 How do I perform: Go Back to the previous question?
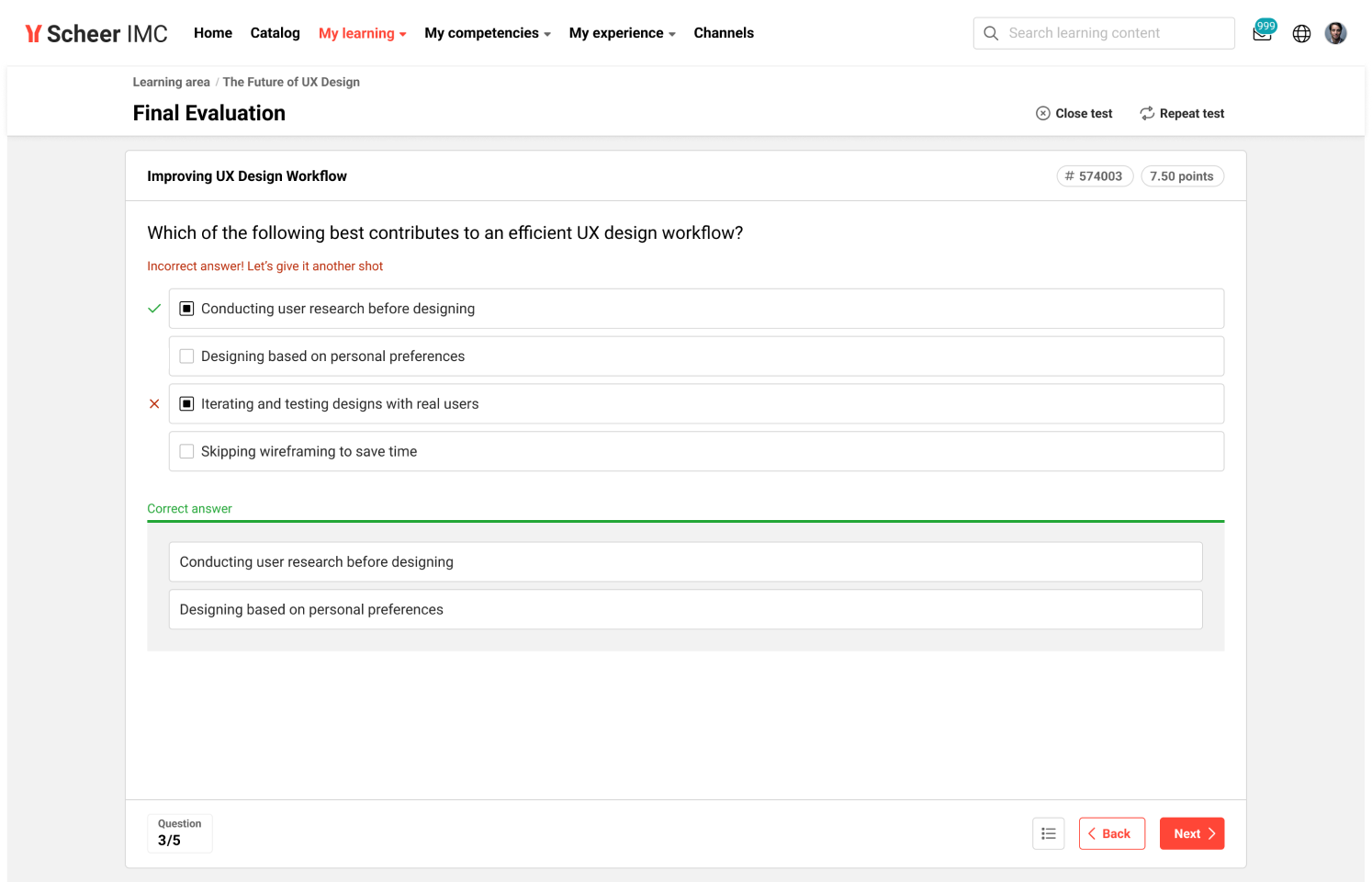(x=1112, y=833)
